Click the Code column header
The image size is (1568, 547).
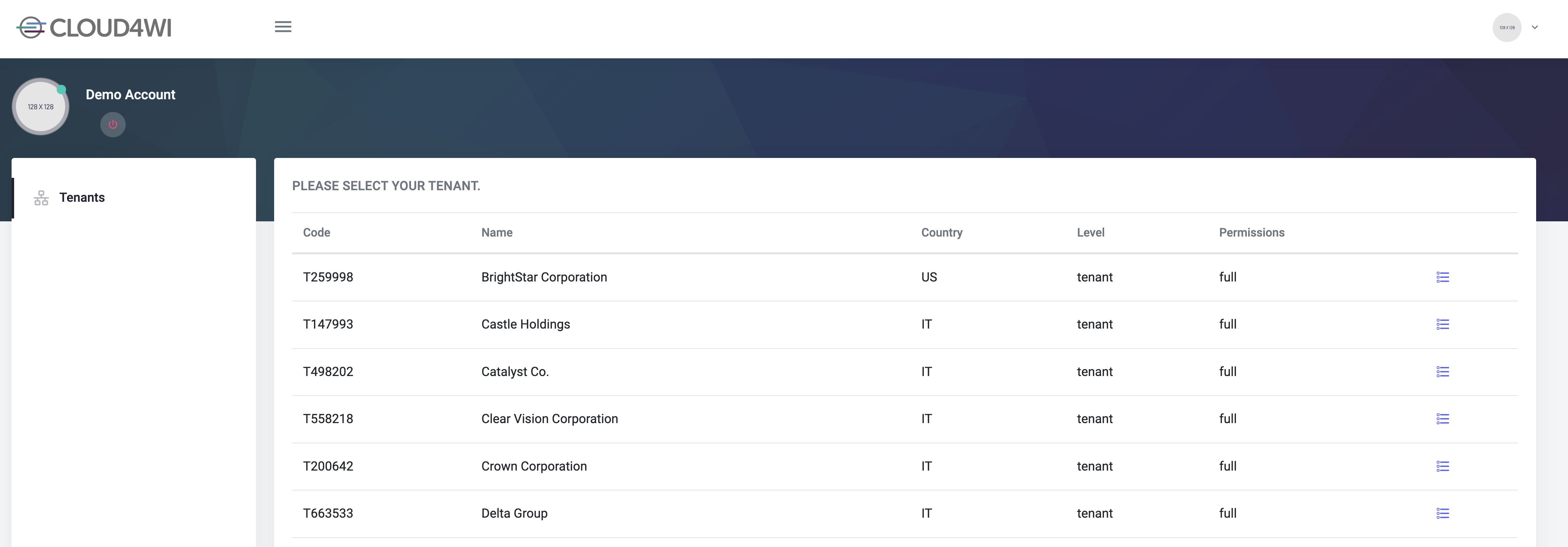[x=316, y=233]
